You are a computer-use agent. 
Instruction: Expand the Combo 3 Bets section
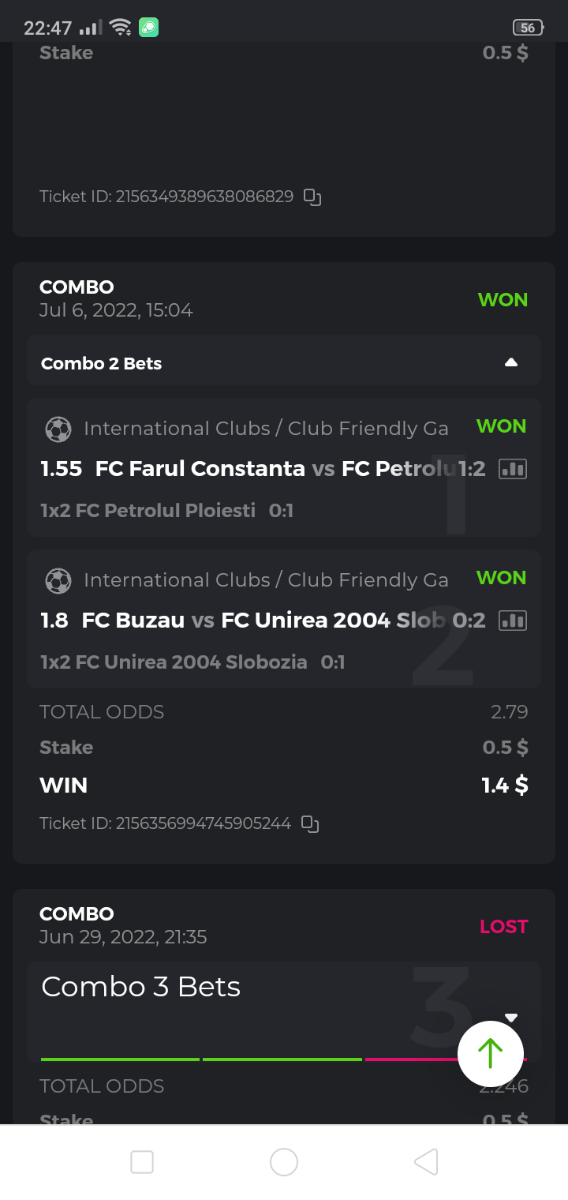click(511, 1018)
